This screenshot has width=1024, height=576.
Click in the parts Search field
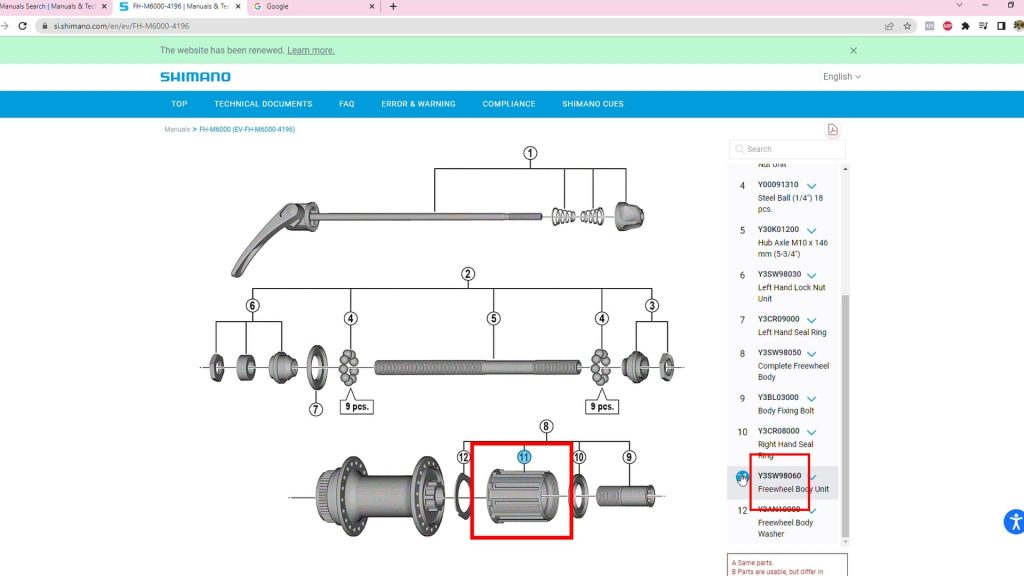click(x=787, y=149)
